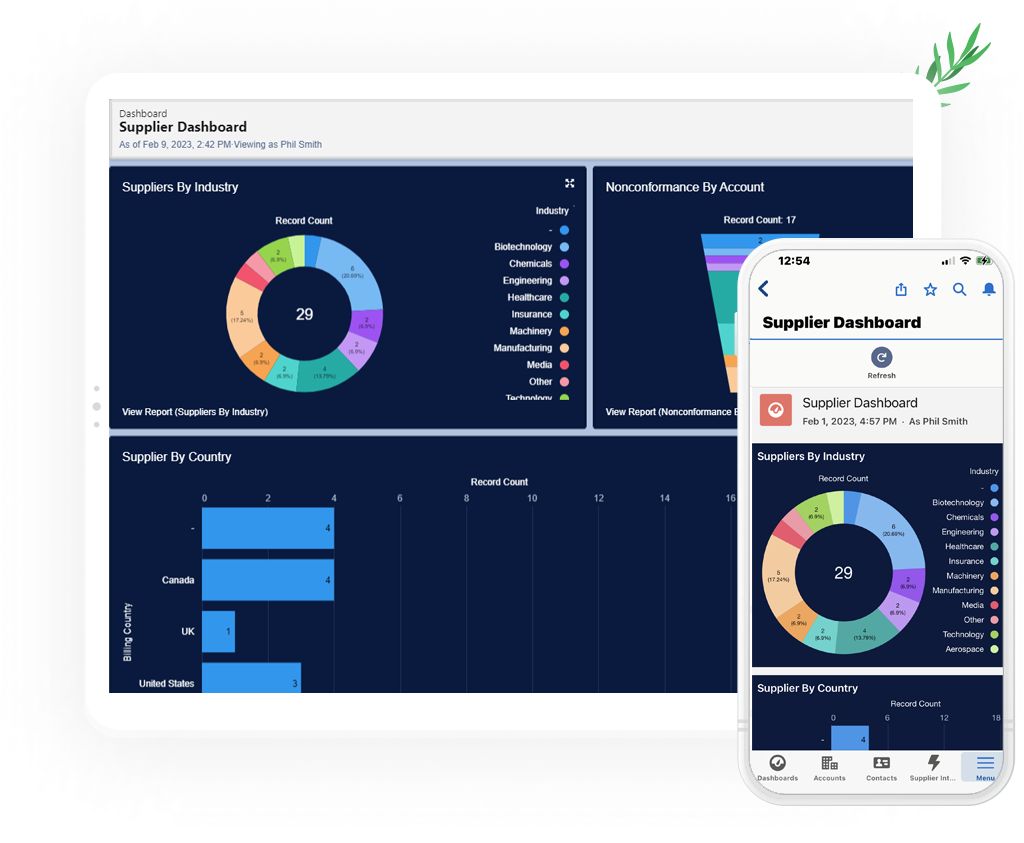Open search via the magnifying glass icon
The width and height of the screenshot is (1024, 843).
959,289
